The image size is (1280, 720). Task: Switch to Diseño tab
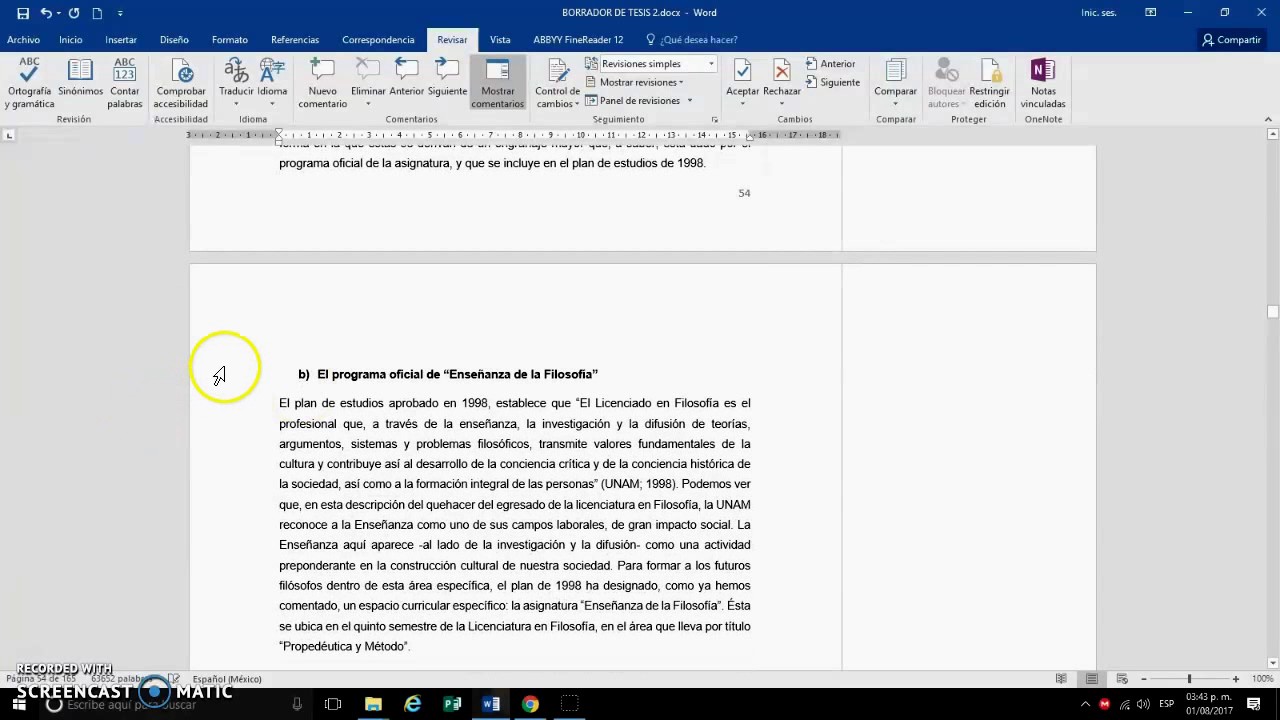click(x=174, y=40)
